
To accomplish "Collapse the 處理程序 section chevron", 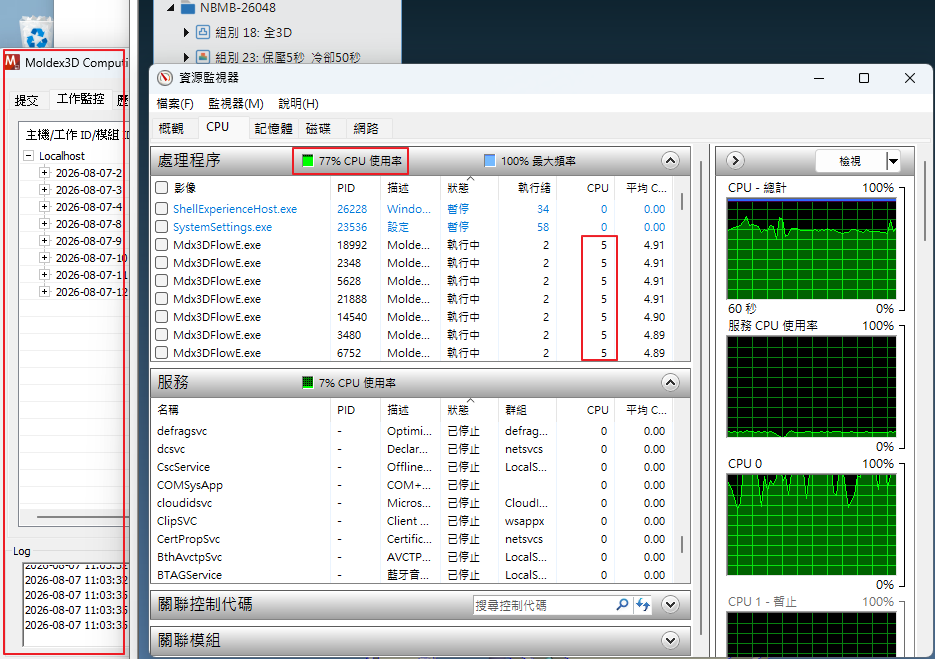I will [x=670, y=160].
